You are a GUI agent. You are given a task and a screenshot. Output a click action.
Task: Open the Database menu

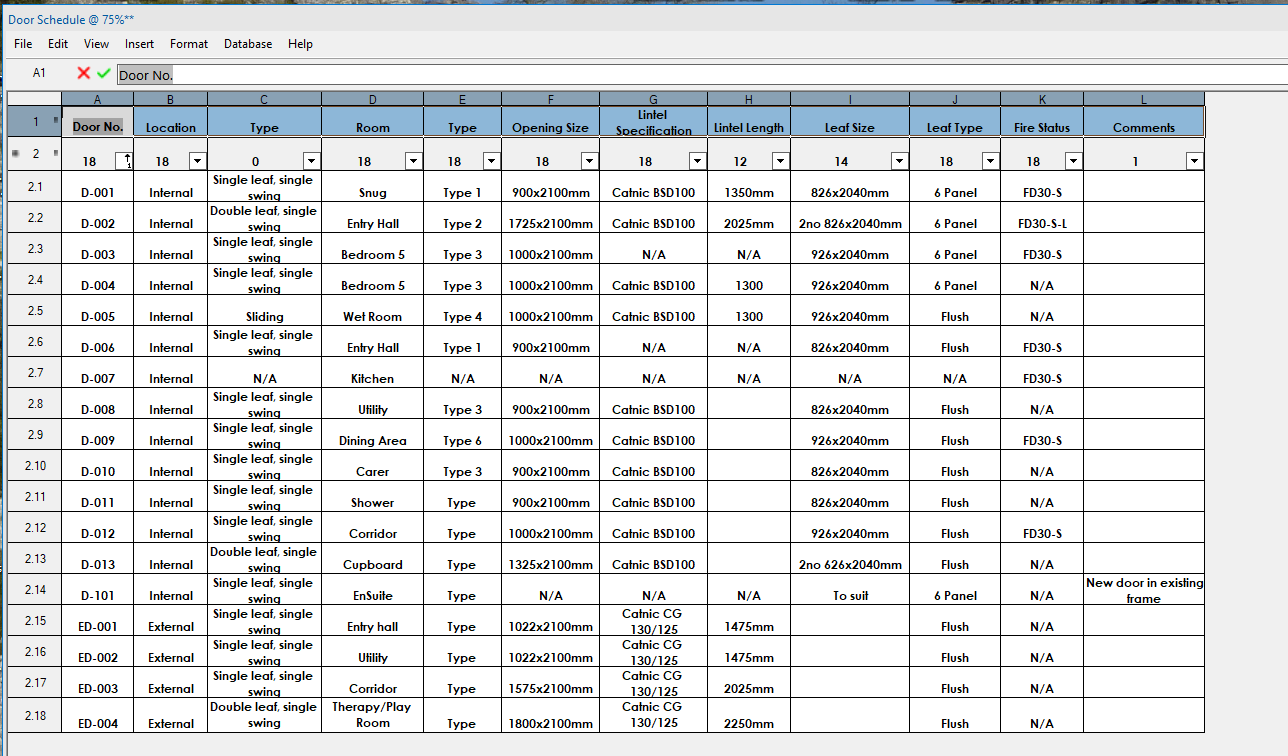click(247, 44)
